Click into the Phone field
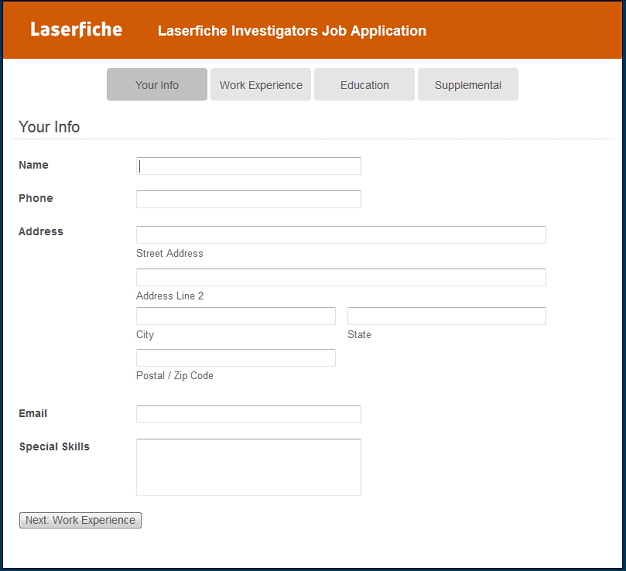 click(x=249, y=199)
